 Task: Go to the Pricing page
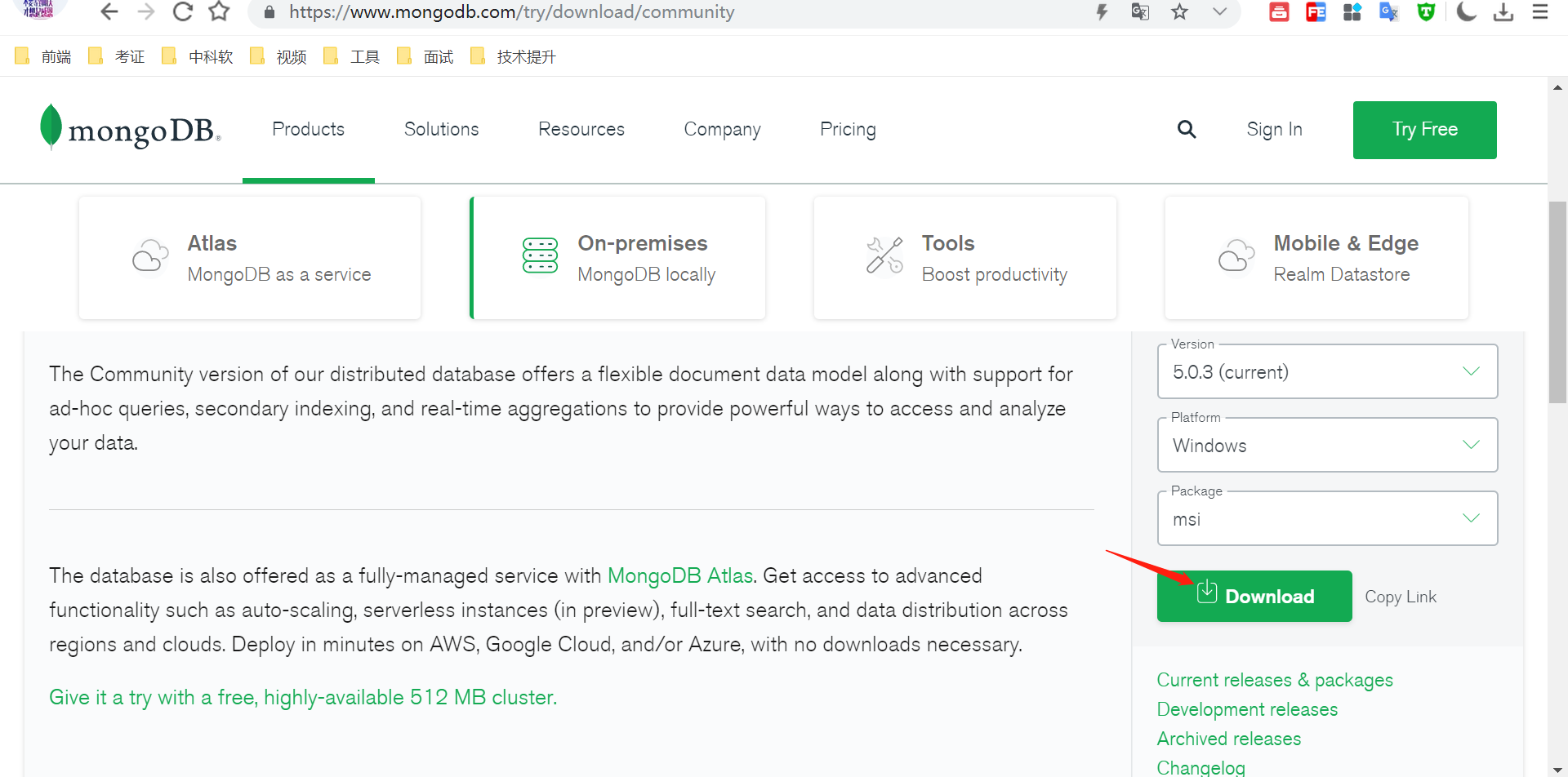point(848,130)
